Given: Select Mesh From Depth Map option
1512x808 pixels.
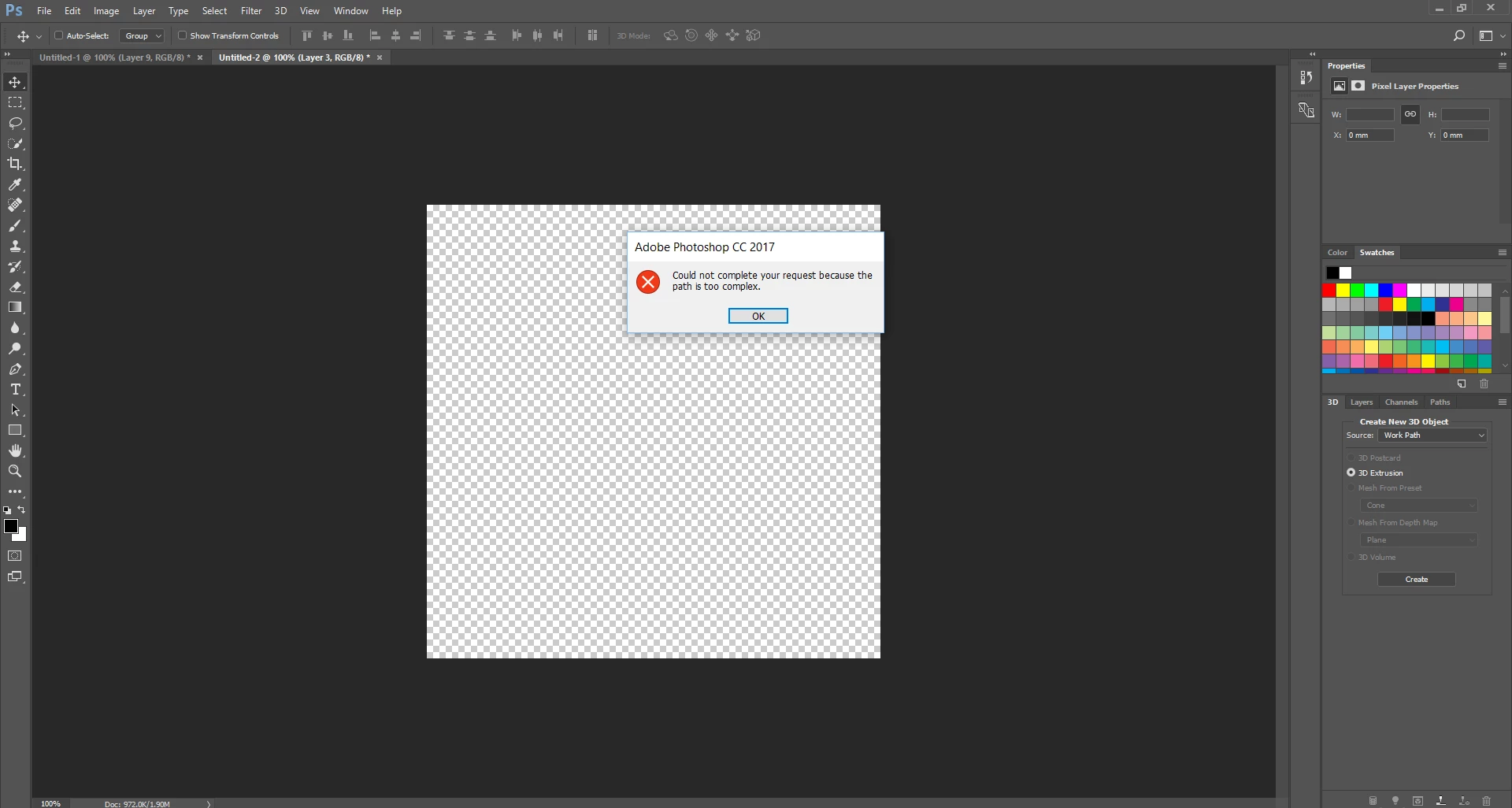Looking at the screenshot, I should pos(1351,522).
